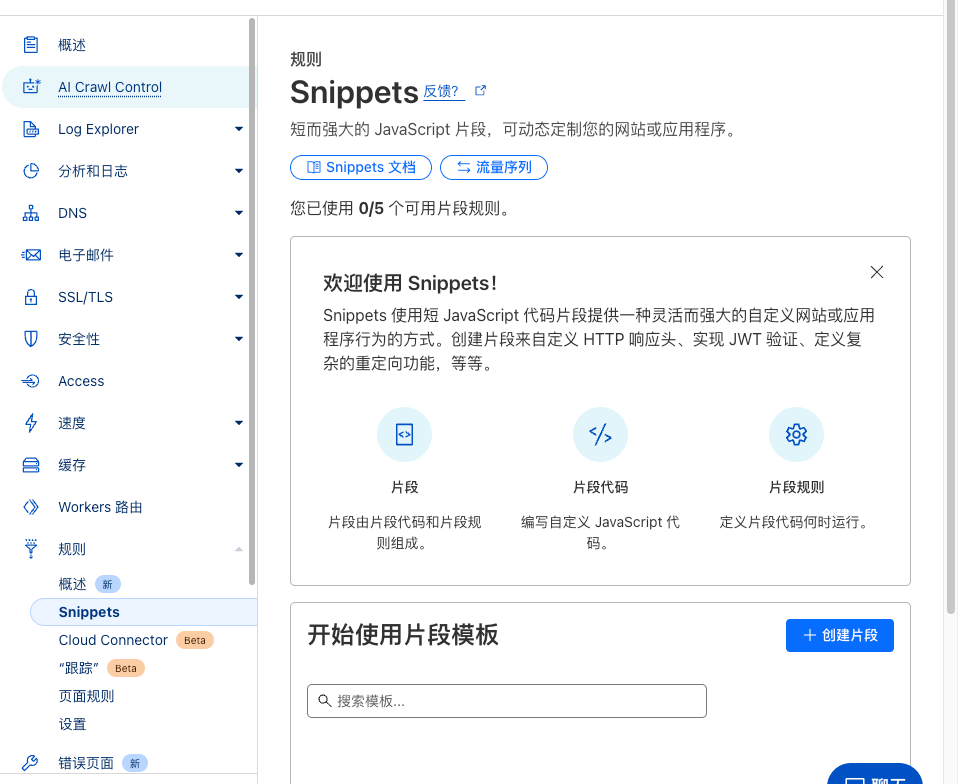Collapse the 规则 section arrow
The image size is (958, 784).
point(238,549)
